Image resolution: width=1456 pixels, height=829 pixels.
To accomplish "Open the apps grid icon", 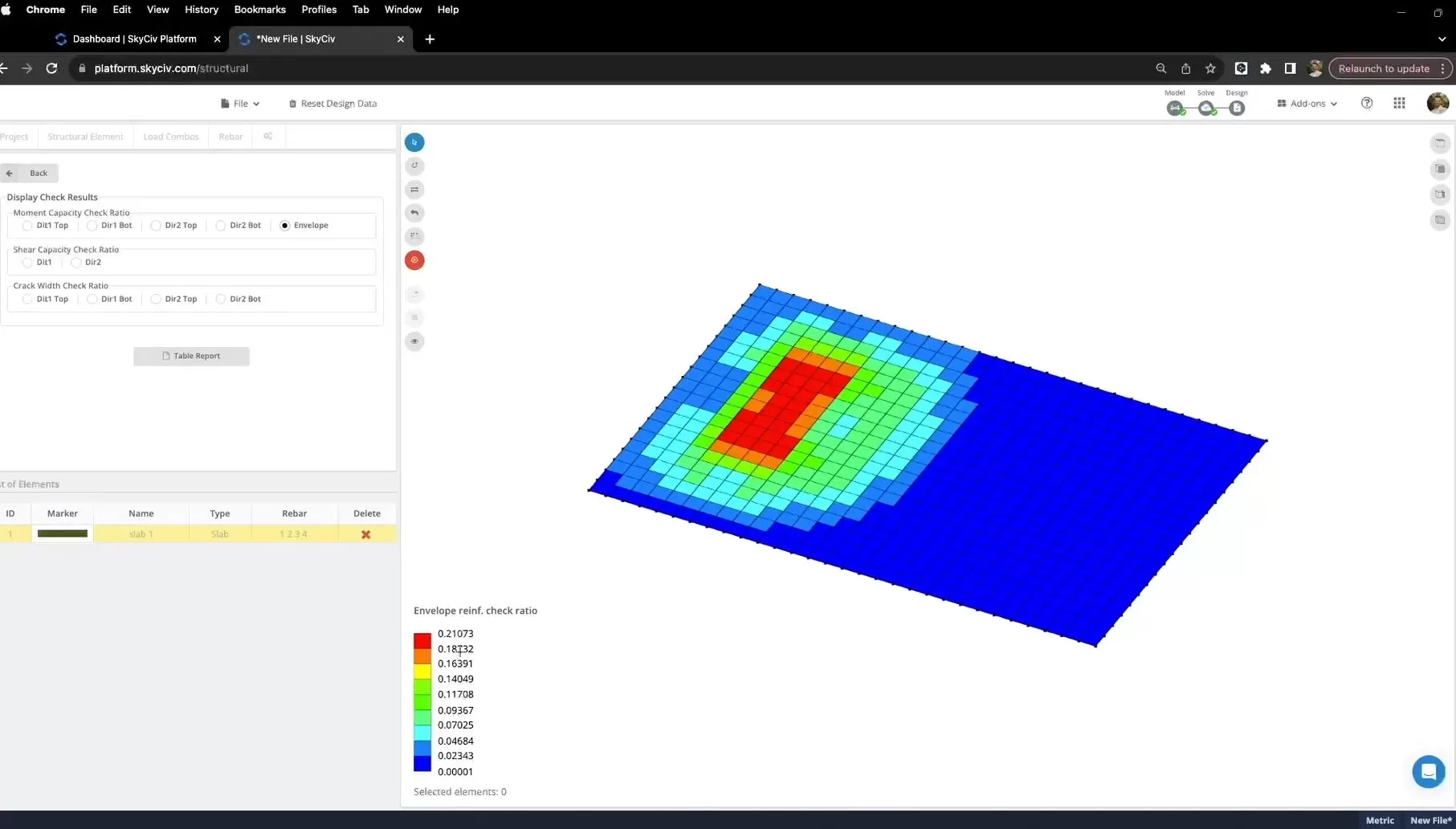I will [1399, 103].
